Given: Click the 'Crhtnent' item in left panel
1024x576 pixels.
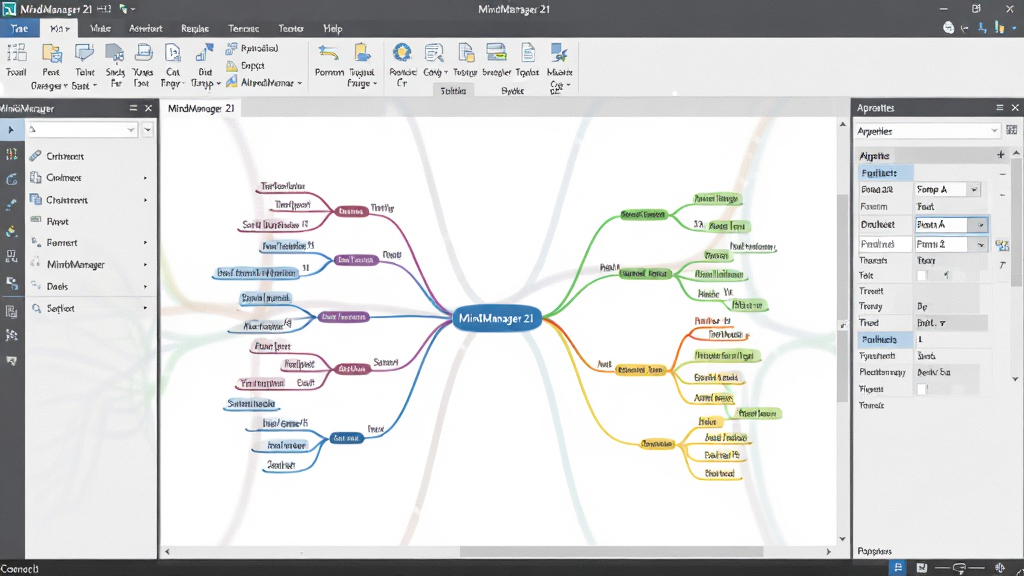Looking at the screenshot, I should click(x=65, y=156).
